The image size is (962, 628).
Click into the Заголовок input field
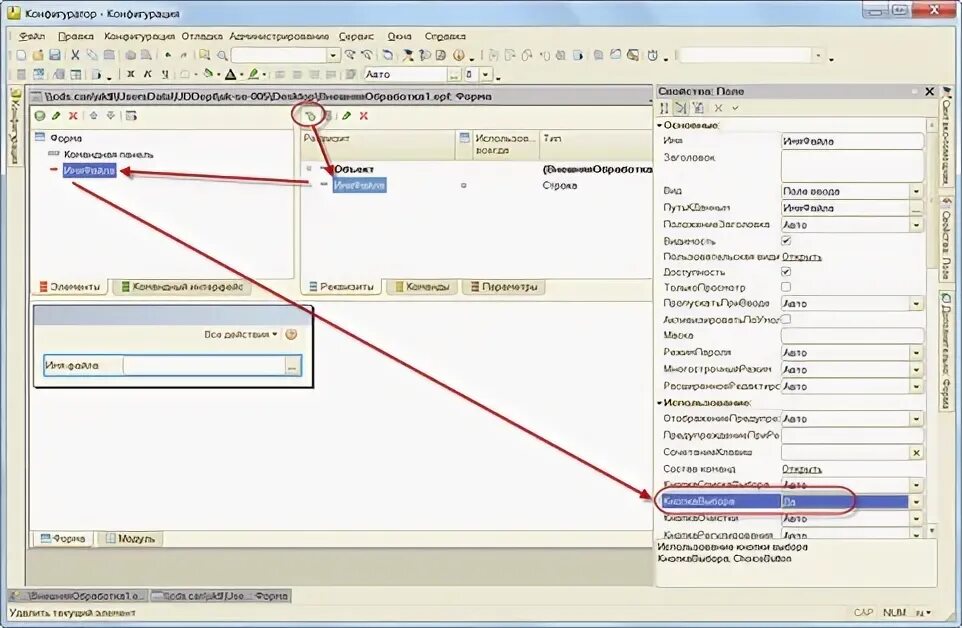[x=852, y=166]
